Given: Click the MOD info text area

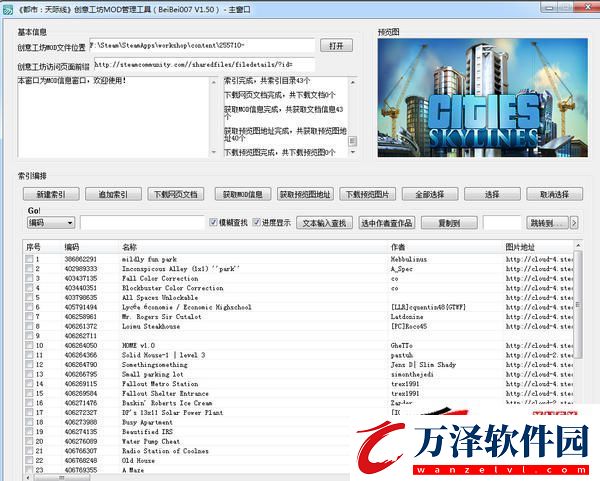Looking at the screenshot, I should coord(113,117).
